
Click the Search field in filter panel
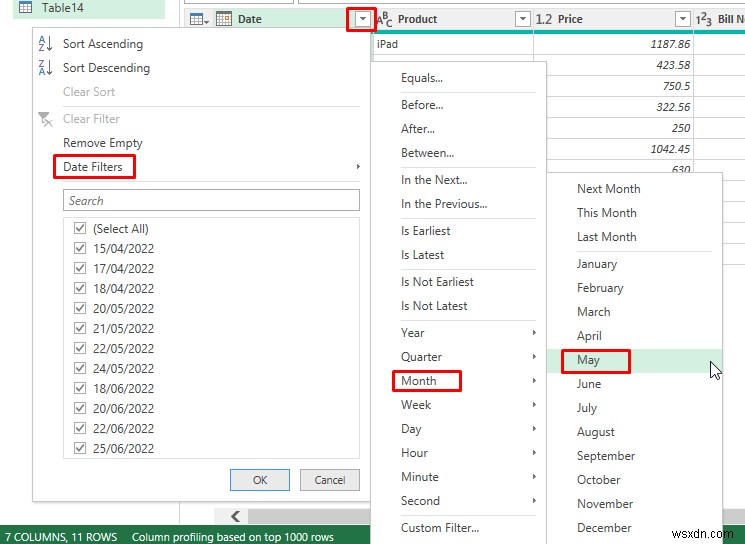pyautogui.click(x=211, y=200)
